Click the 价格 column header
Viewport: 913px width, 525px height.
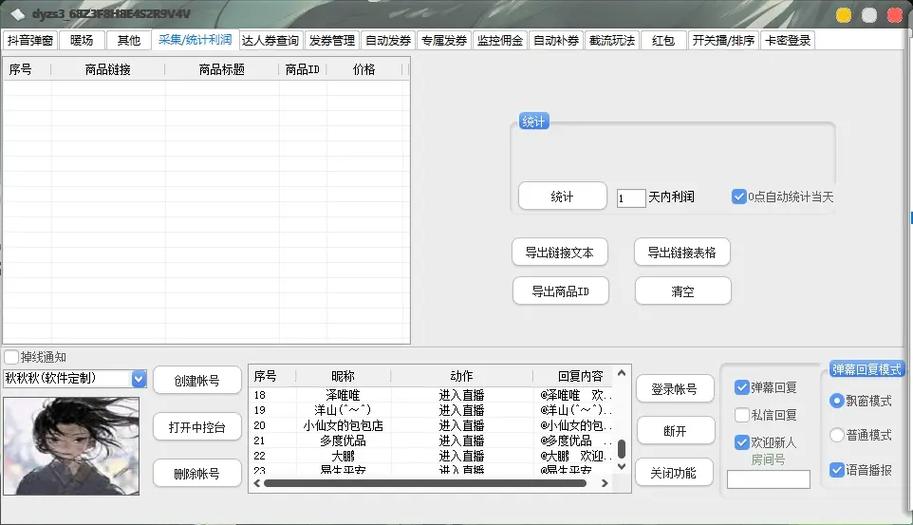[364, 70]
